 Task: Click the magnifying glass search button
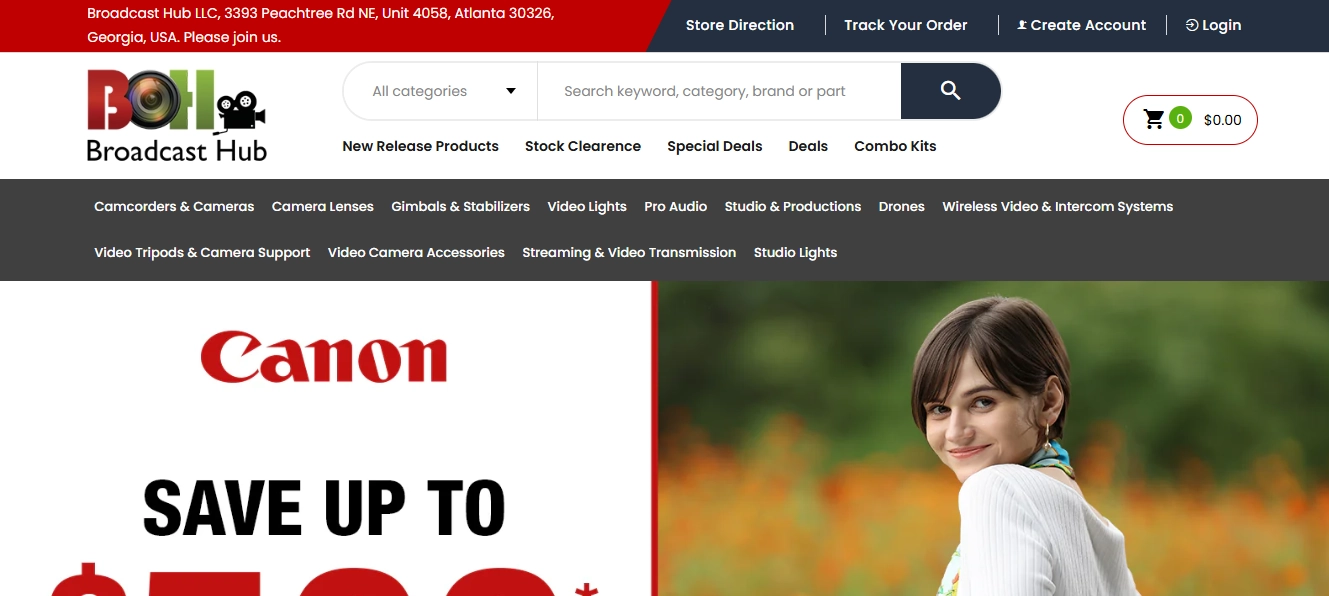click(950, 91)
